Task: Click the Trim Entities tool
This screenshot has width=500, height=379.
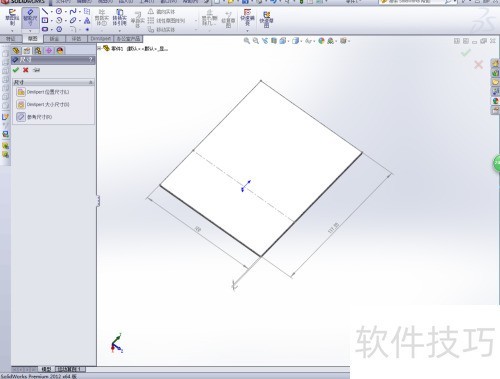Action: click(x=101, y=18)
